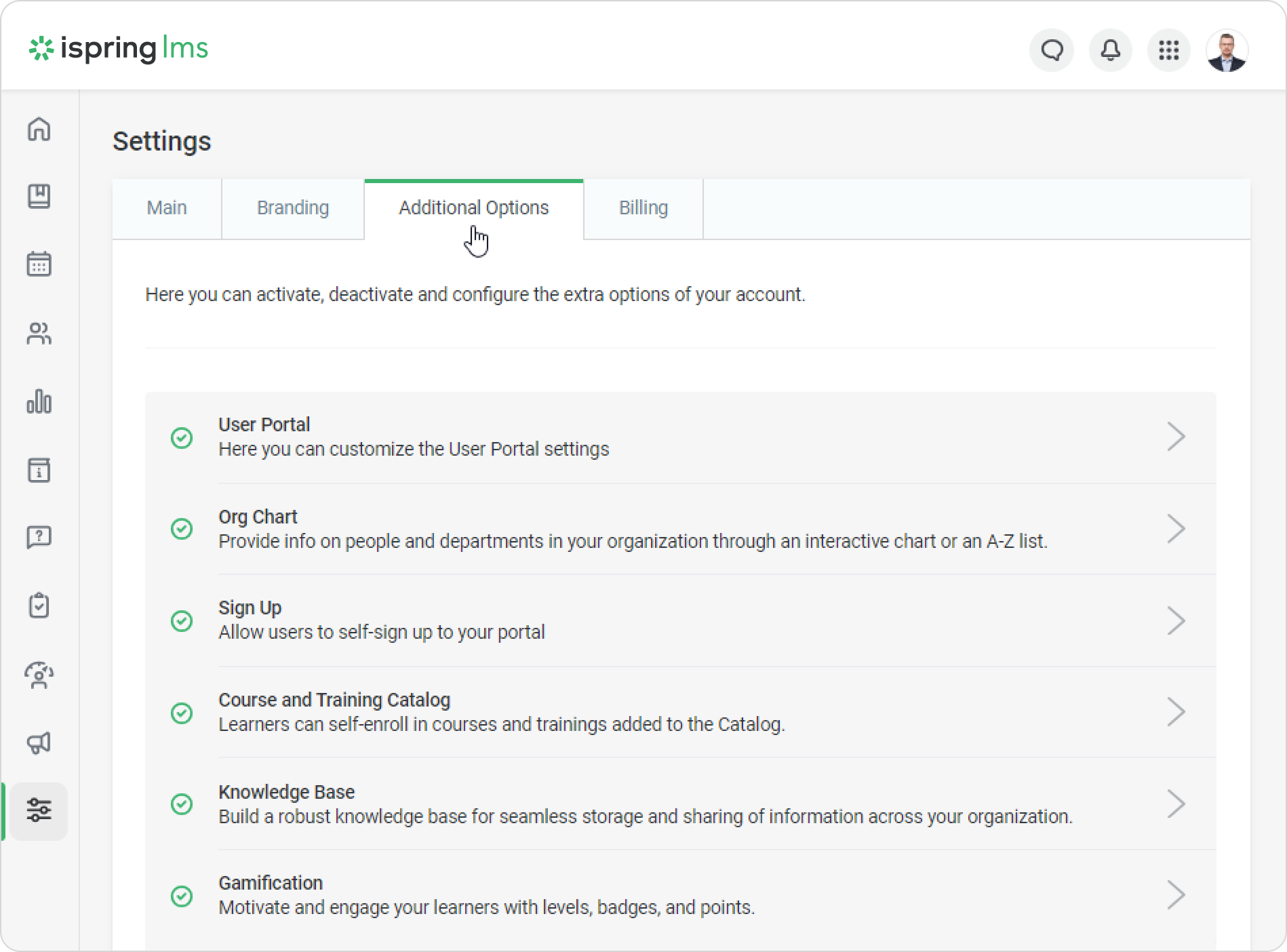Open the notifications bell icon
Viewport: 1287px width, 952px height.
coord(1110,50)
